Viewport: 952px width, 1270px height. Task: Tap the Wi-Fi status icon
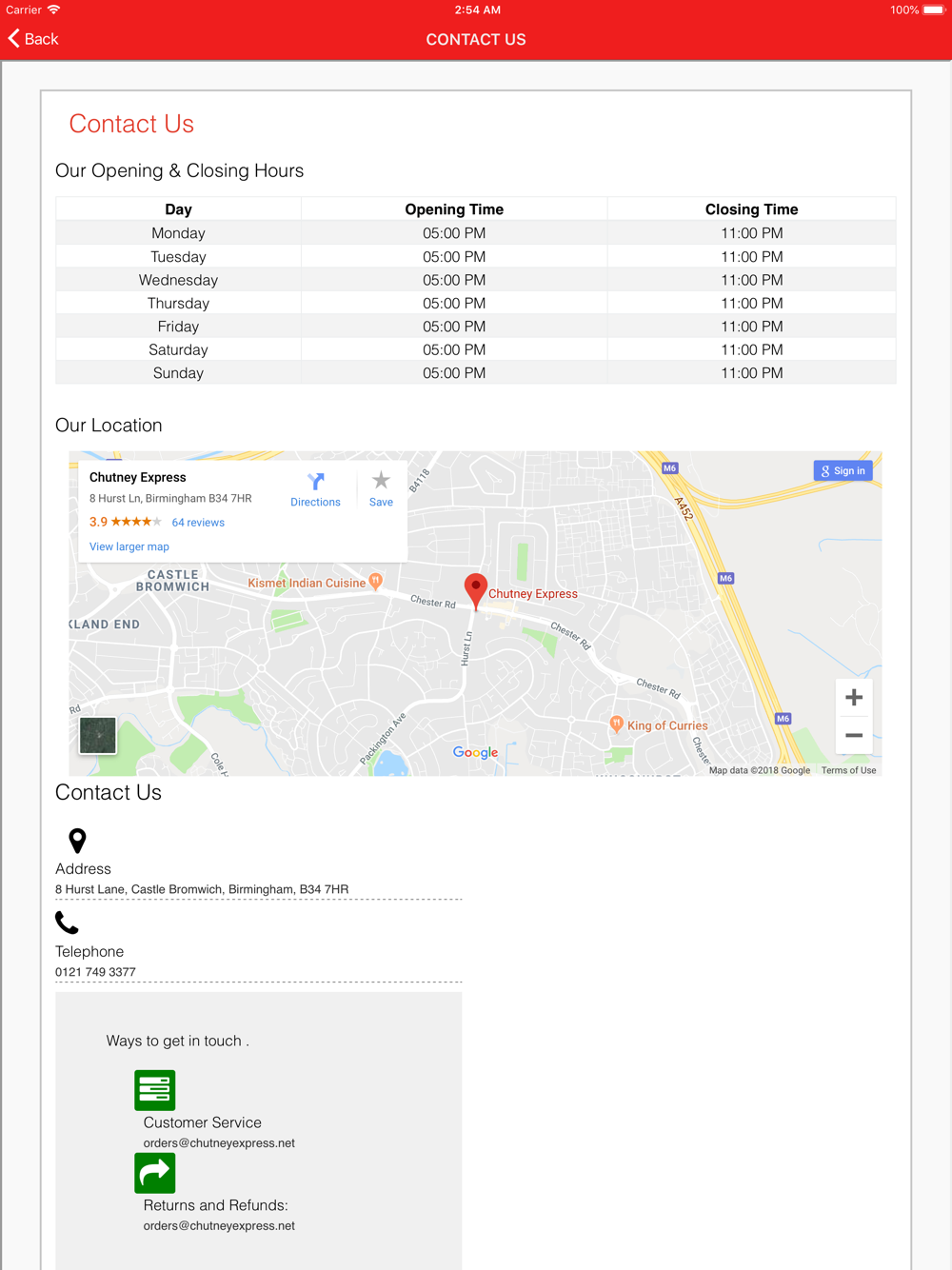pyautogui.click(x=54, y=10)
